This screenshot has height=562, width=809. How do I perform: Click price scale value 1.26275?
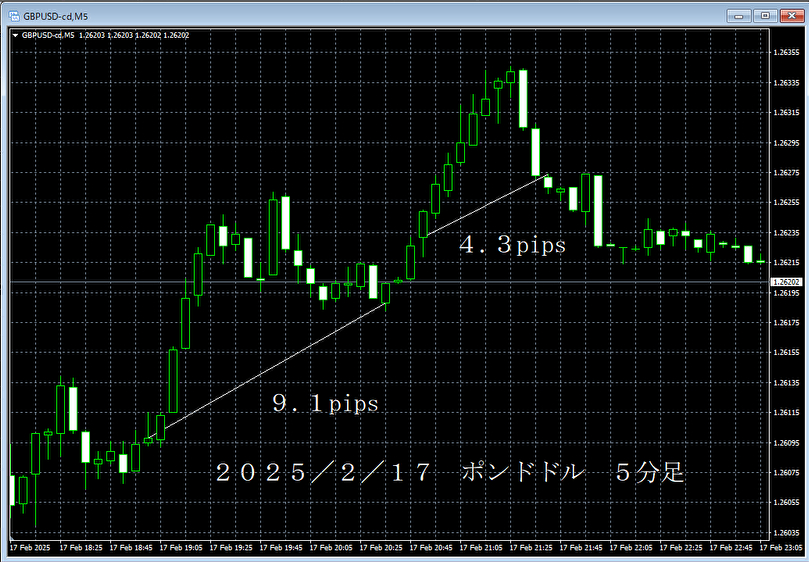(x=786, y=173)
